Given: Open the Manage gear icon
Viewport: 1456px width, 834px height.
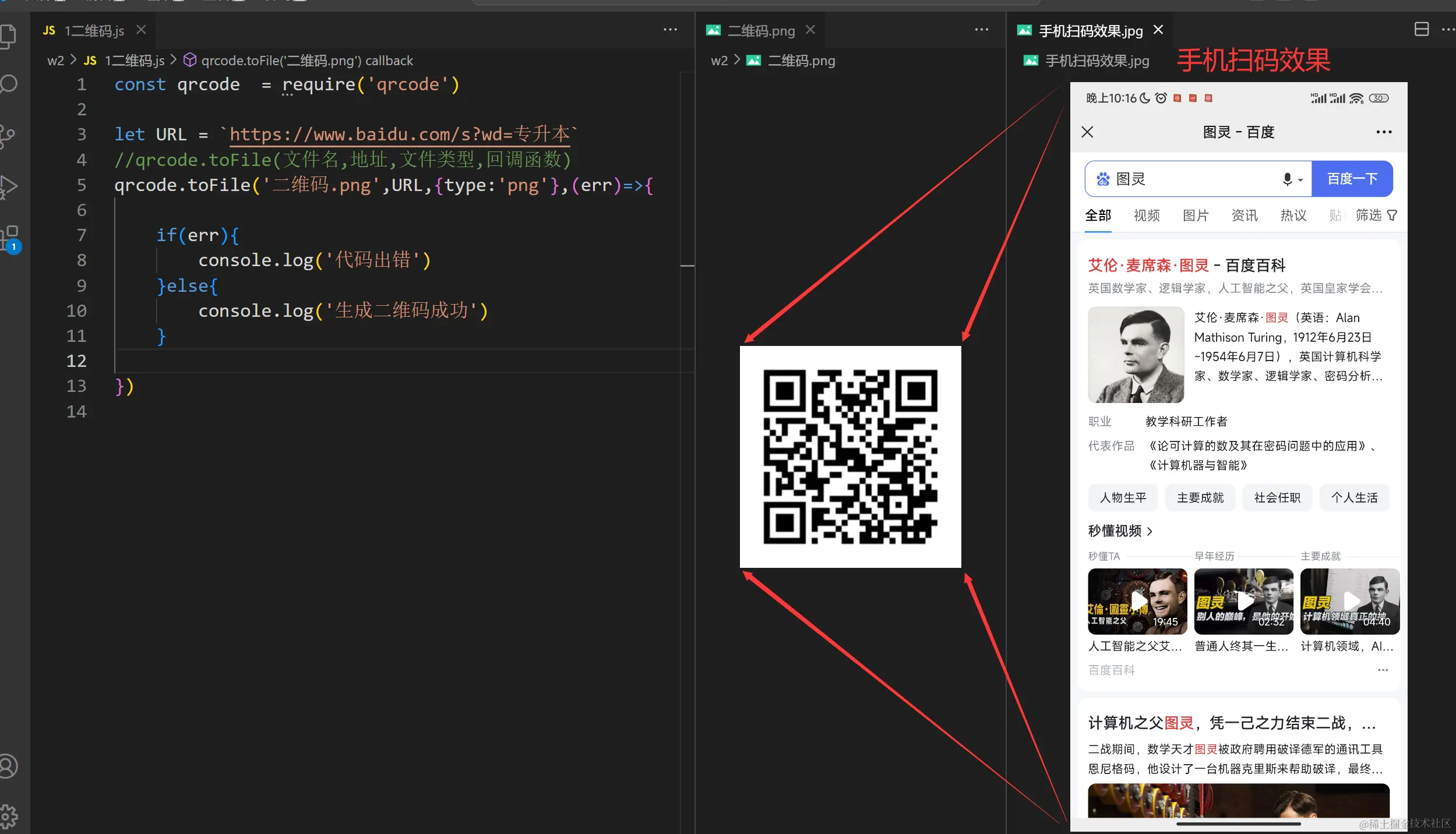Looking at the screenshot, I should pos(8,815).
